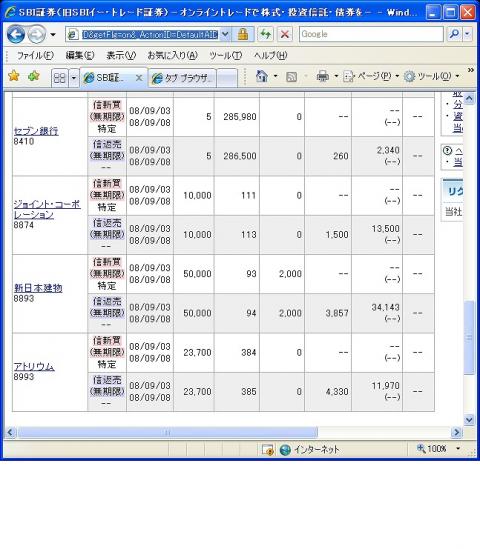
Task: Click the green Refresh arrows button
Action: click(x=266, y=34)
